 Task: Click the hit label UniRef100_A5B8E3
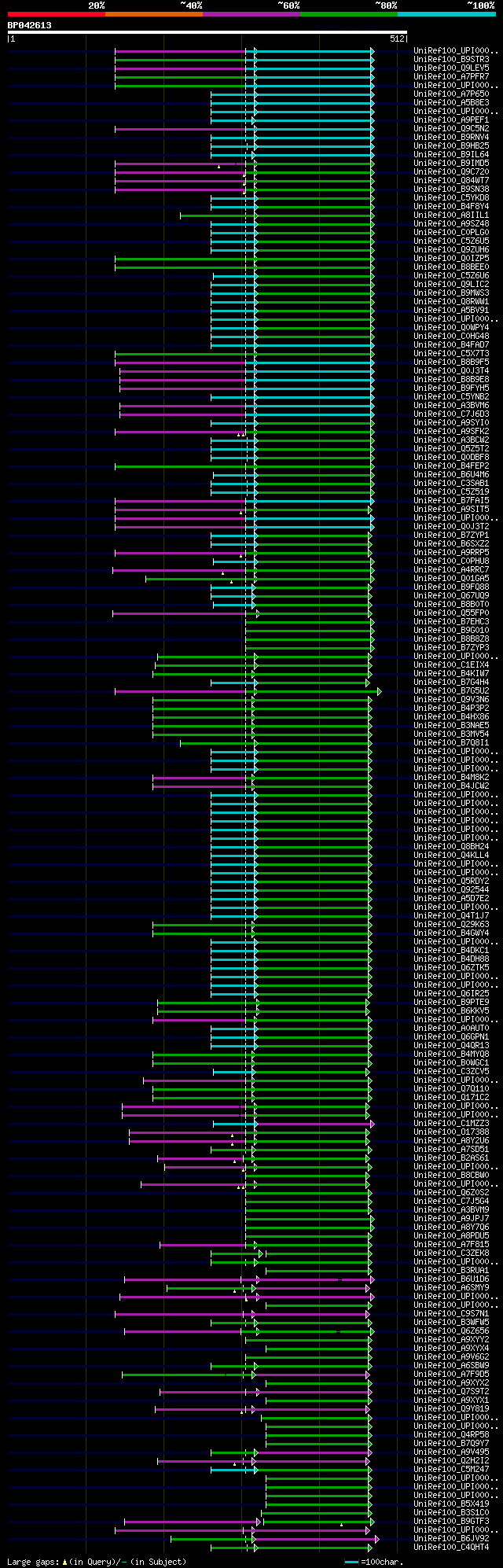coord(451,103)
